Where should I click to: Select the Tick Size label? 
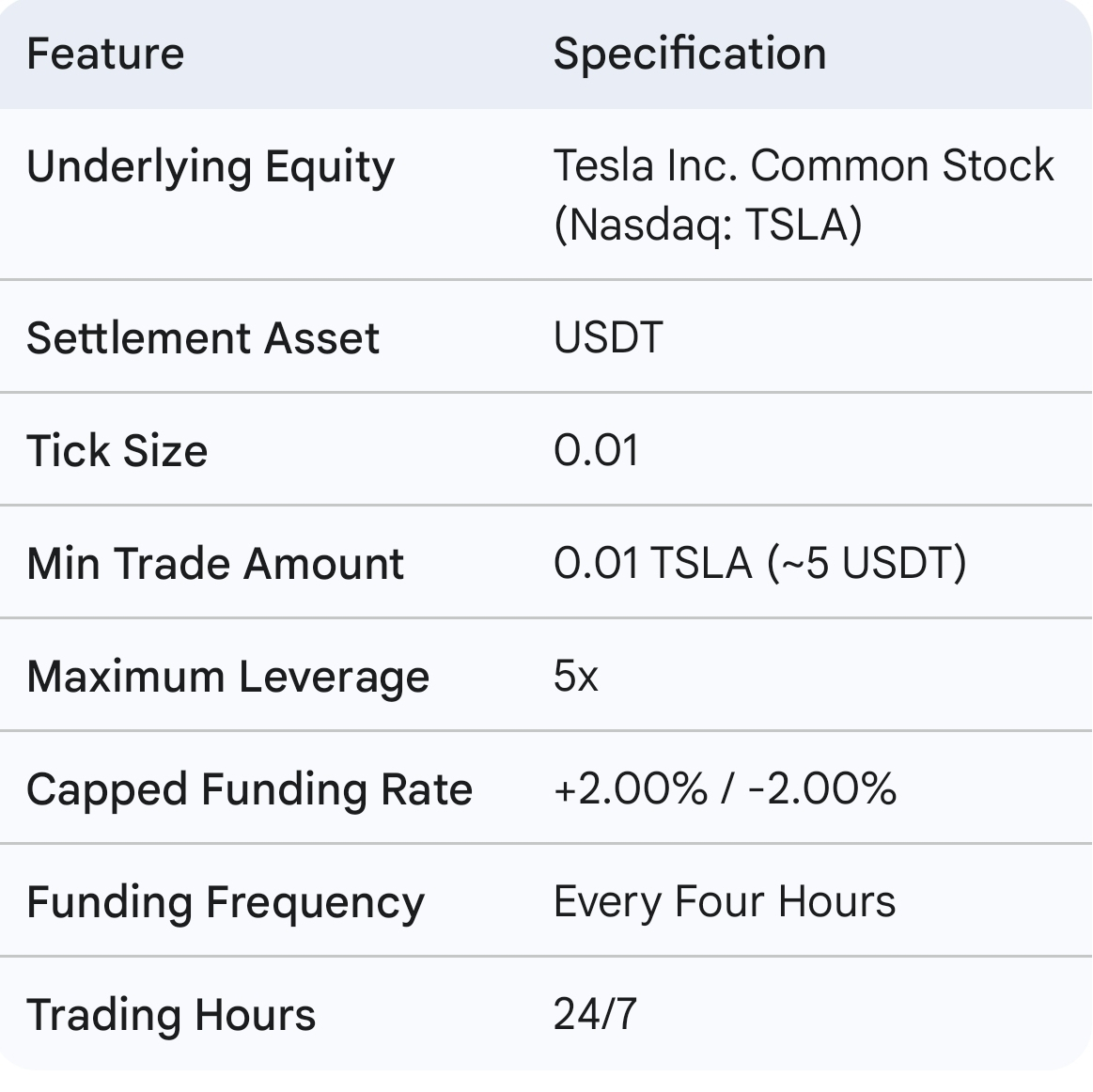coord(117,450)
